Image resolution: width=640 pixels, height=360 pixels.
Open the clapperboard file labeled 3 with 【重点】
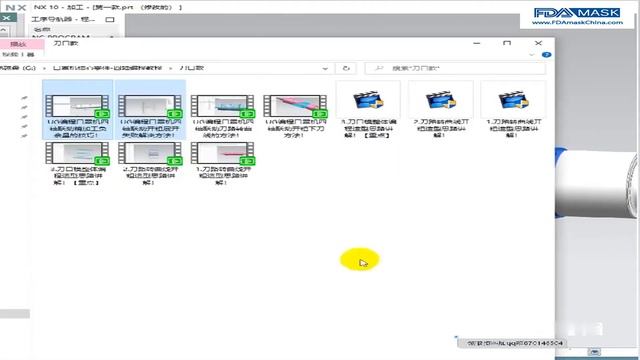(368, 100)
